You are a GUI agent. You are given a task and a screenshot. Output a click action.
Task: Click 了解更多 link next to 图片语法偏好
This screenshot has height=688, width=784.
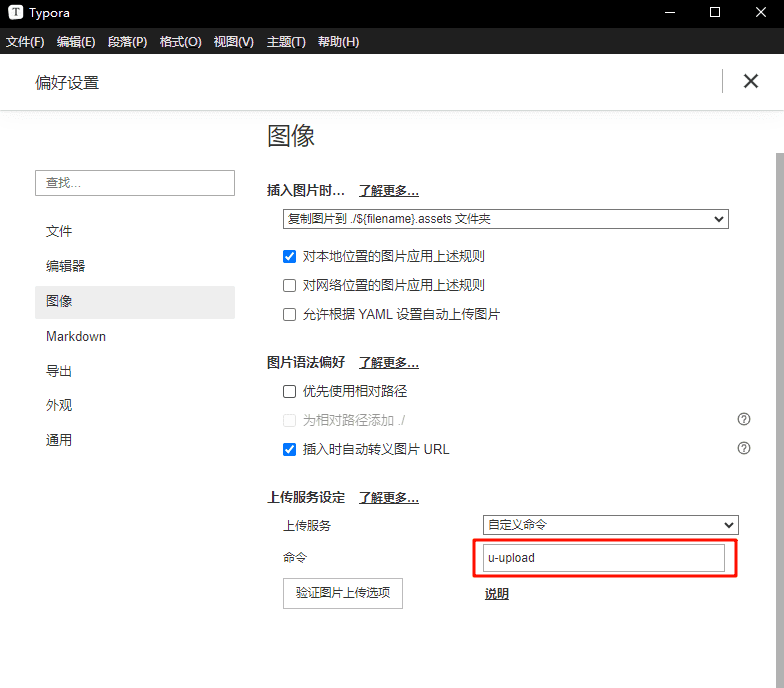pyautogui.click(x=388, y=362)
